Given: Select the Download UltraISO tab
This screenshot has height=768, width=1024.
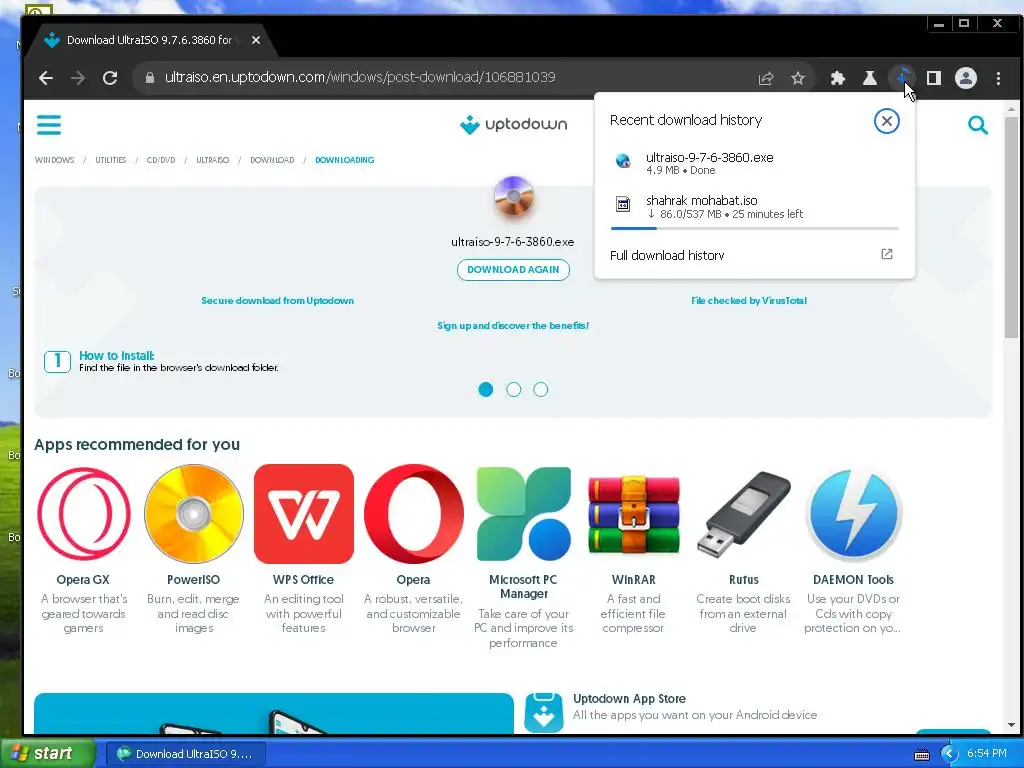Looking at the screenshot, I should pos(149,40).
